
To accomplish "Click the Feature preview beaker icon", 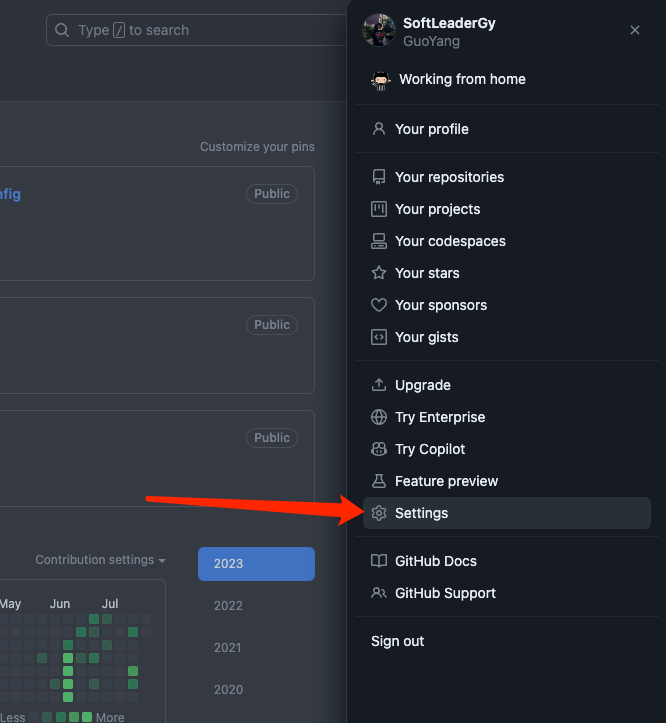I will click(x=379, y=481).
